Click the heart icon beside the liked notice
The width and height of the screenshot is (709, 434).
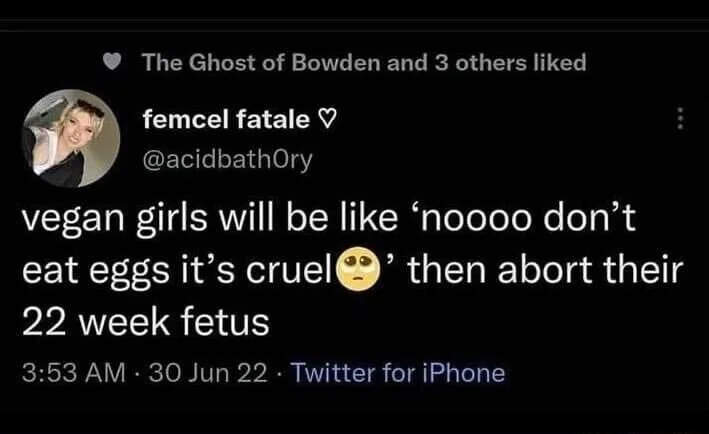pyautogui.click(x=114, y=62)
